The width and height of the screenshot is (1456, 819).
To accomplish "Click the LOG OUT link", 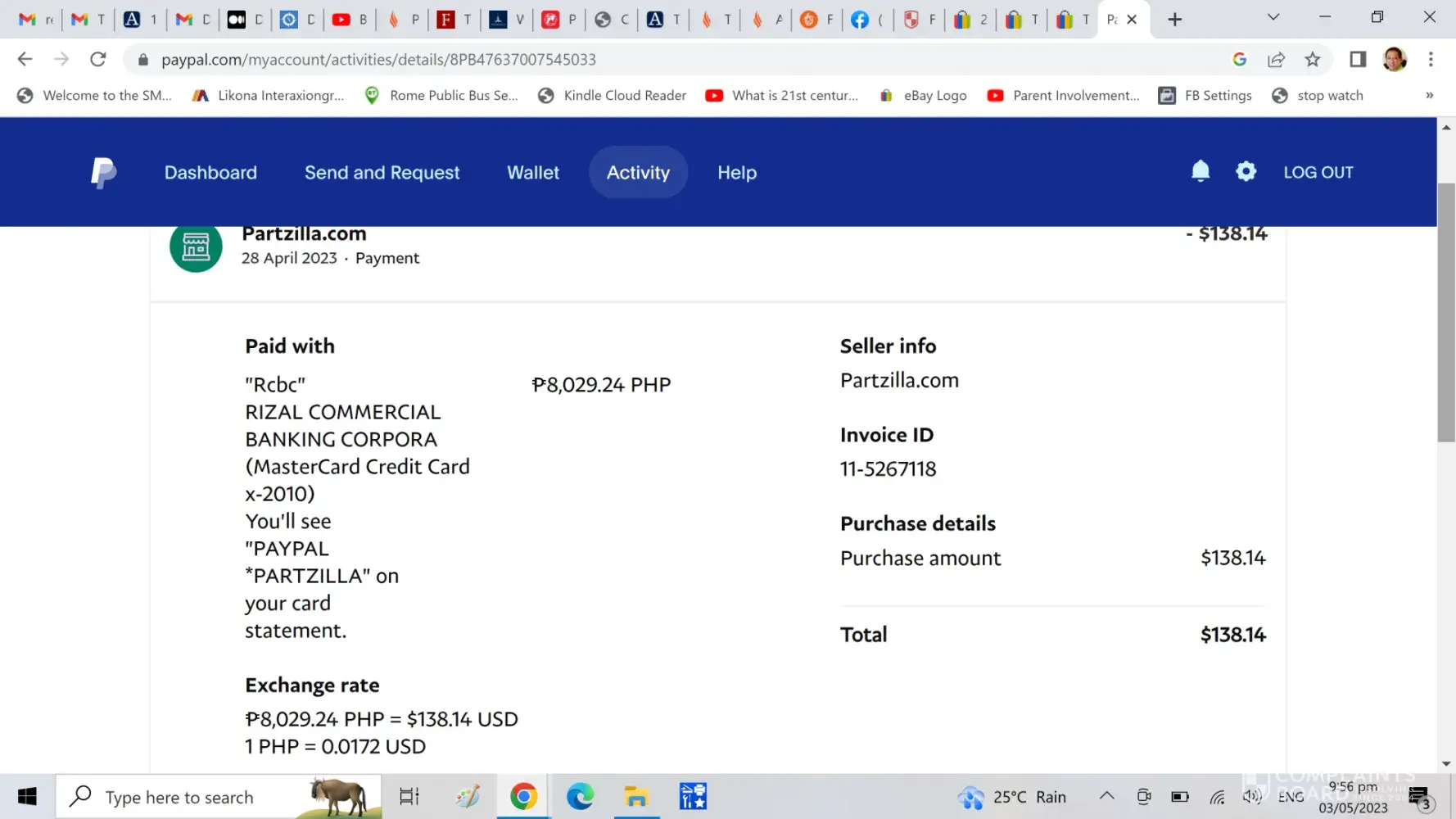I will pyautogui.click(x=1318, y=173).
